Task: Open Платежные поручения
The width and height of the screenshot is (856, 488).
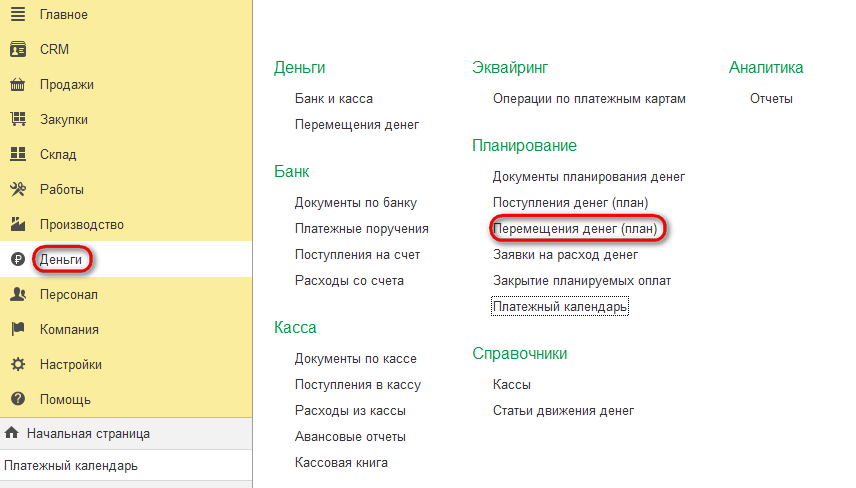Action: tap(362, 228)
